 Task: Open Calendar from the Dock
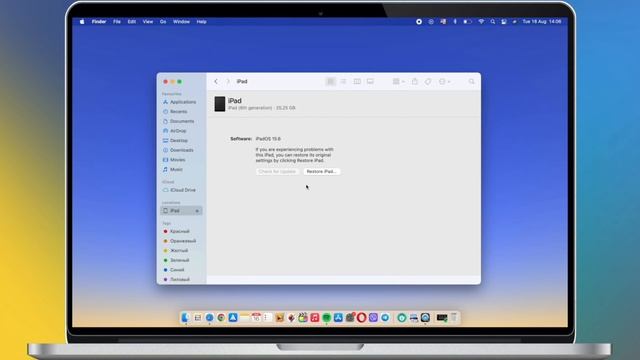(256, 318)
